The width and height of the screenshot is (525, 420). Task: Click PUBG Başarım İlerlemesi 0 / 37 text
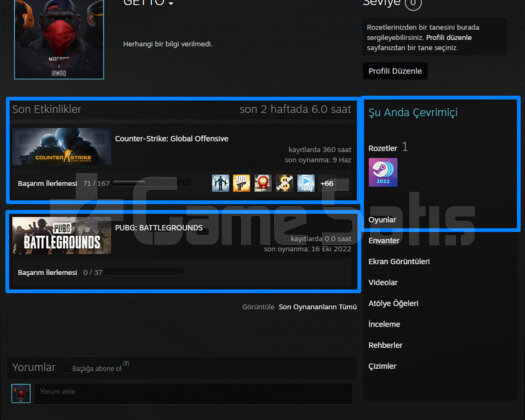pyautogui.click(x=60, y=273)
